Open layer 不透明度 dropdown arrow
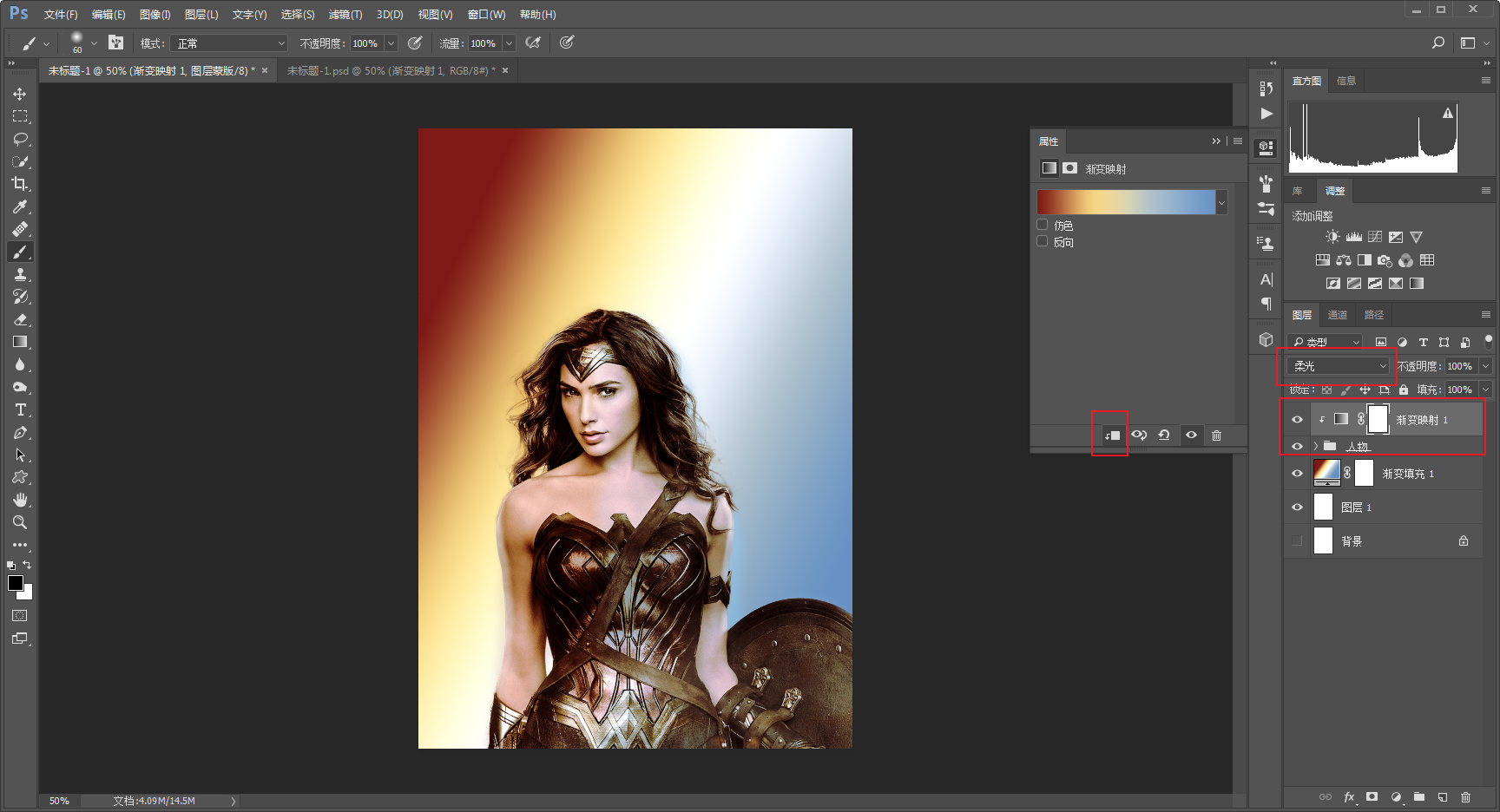 pyautogui.click(x=1485, y=366)
